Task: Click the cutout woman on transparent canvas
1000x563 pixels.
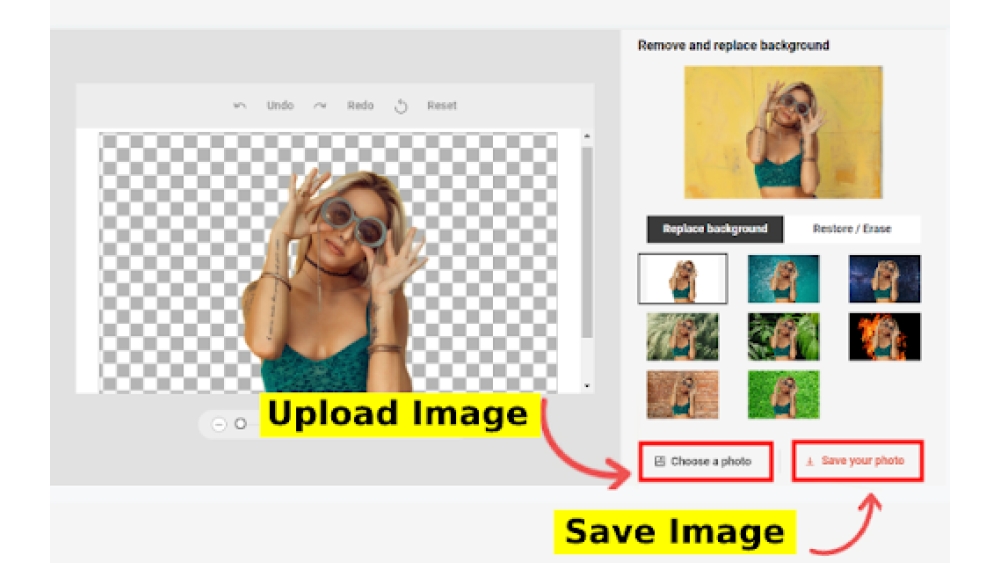Action: click(x=335, y=281)
